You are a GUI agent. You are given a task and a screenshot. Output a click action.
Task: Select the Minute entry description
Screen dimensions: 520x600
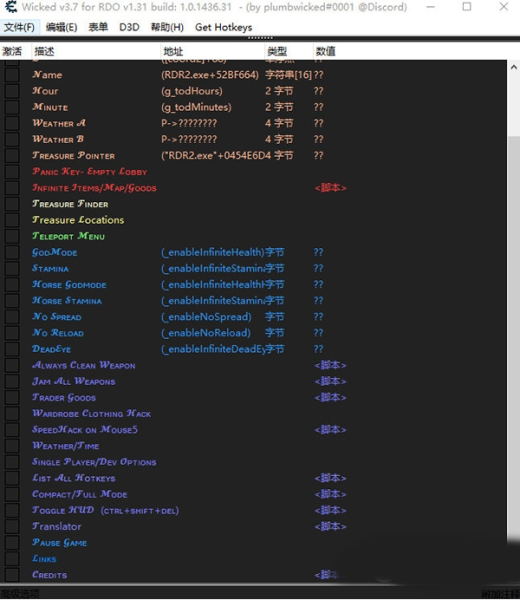[50, 107]
